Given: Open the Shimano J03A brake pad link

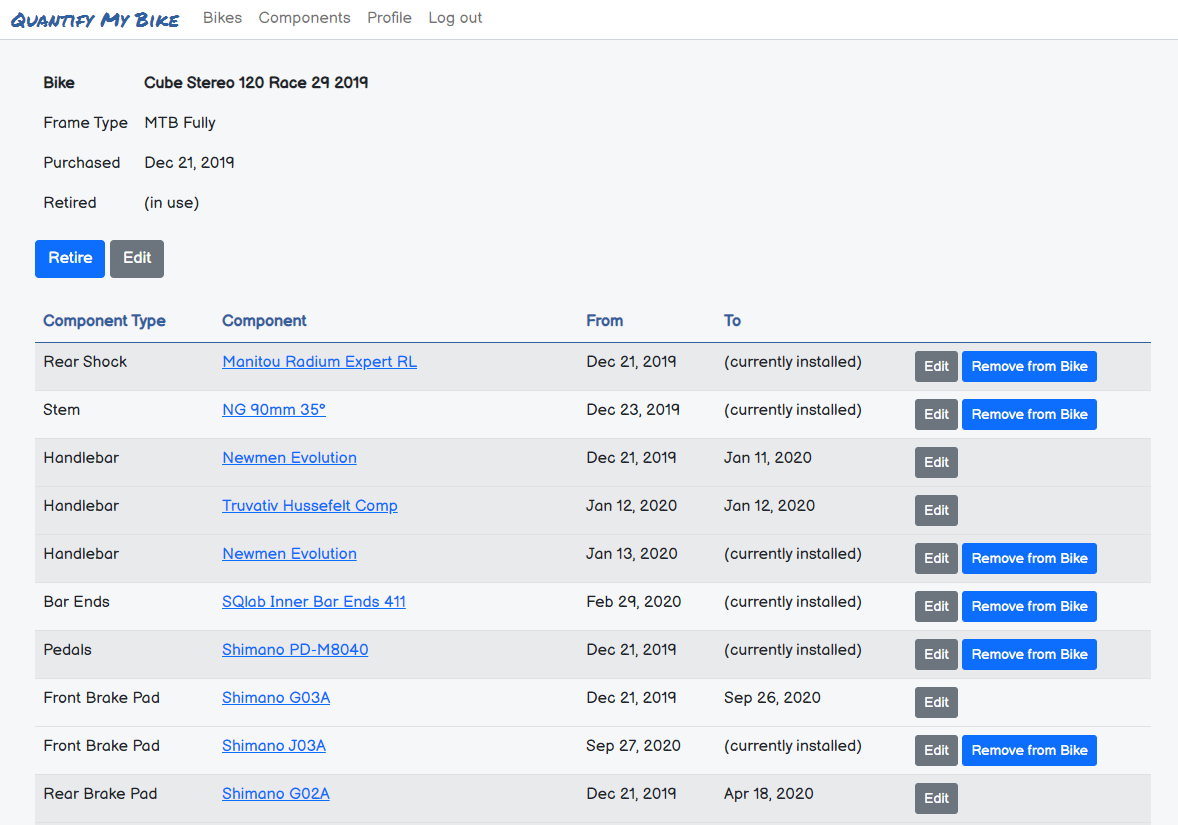Looking at the screenshot, I should (273, 746).
